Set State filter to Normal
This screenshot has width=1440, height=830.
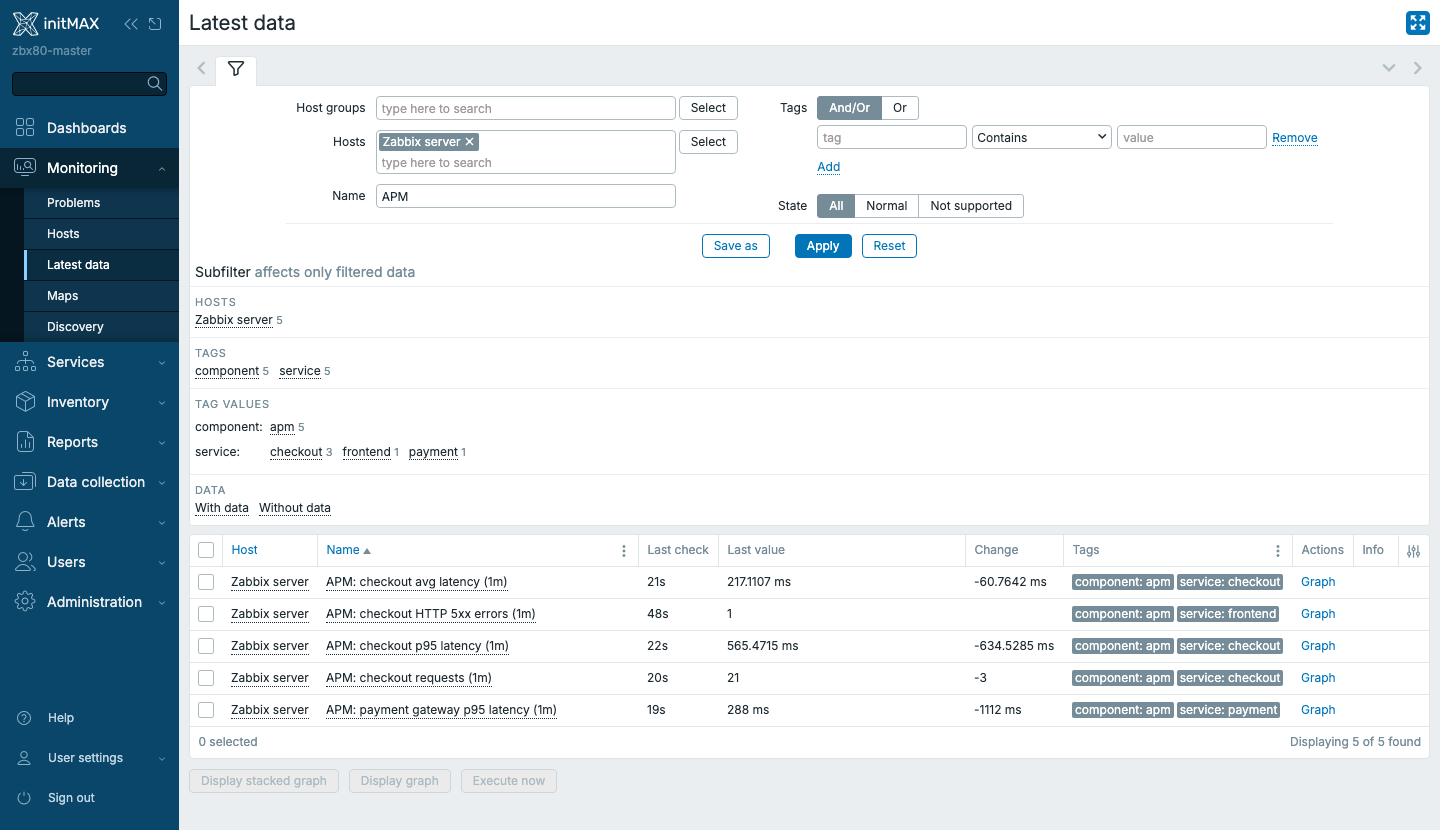pos(886,206)
